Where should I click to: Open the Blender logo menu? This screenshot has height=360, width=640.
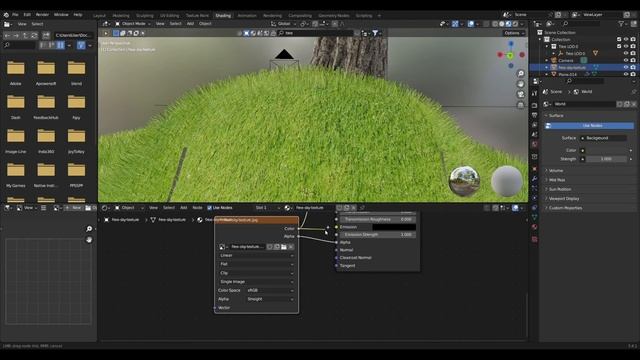6,15
